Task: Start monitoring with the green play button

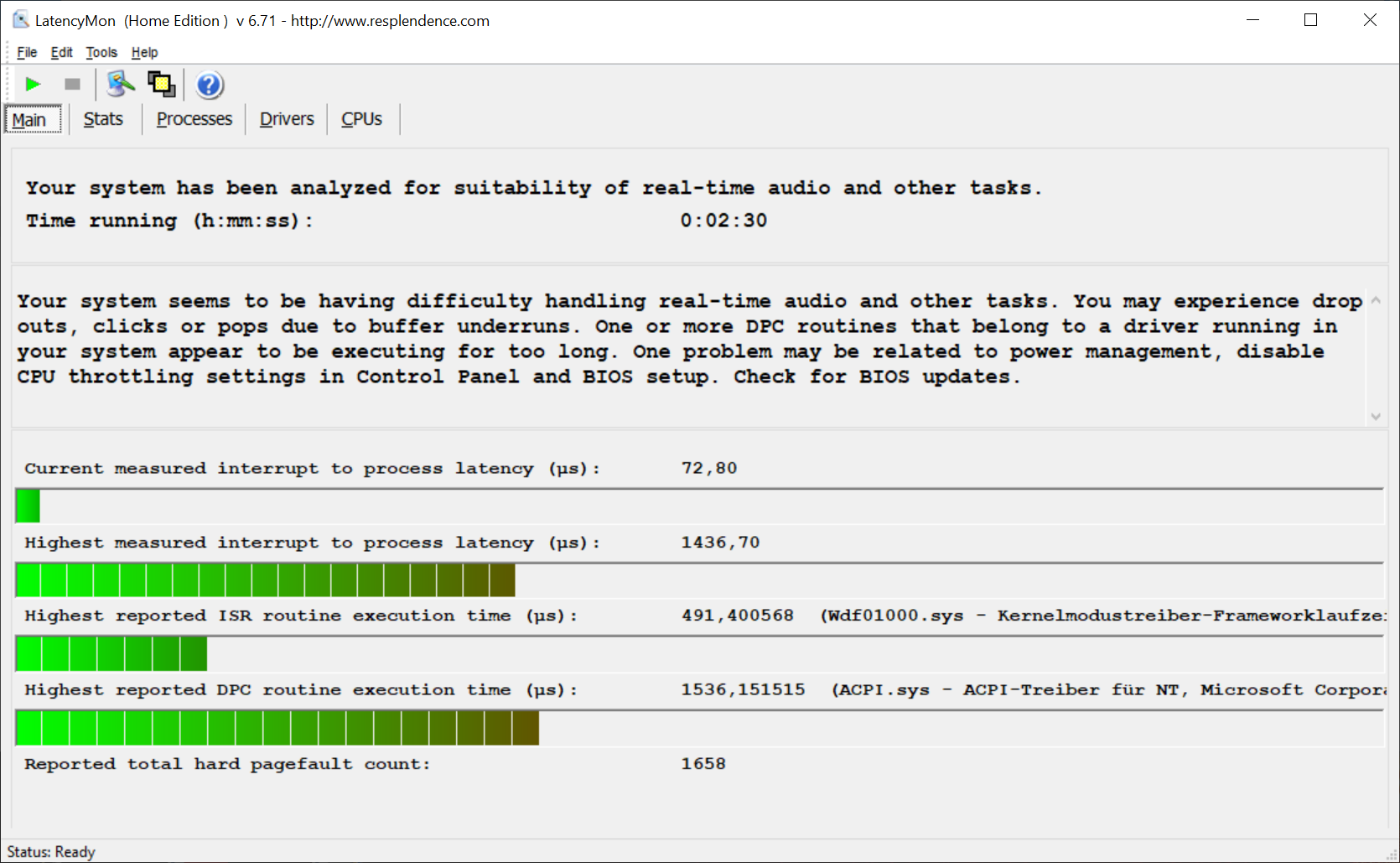Action: click(x=33, y=84)
